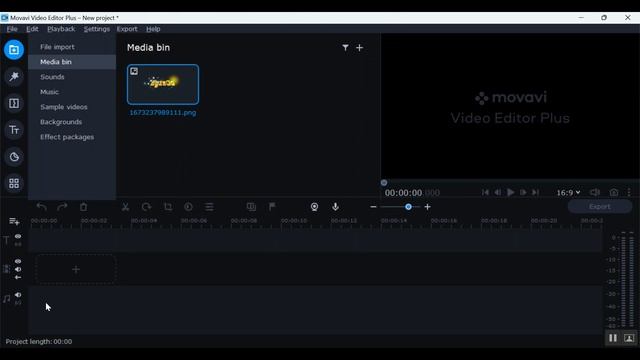Click the add media placeholder on video track
Screen dimensions: 640x360
pyautogui.click(x=76, y=269)
